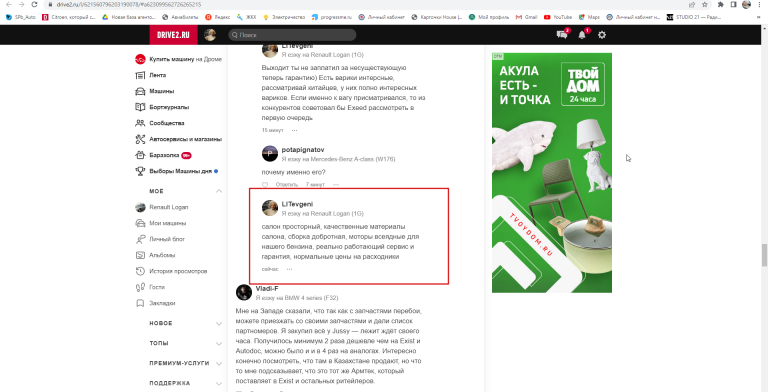This screenshot has width=768, height=392.
Task: Open the Мой профиль bookmark
Action: tap(489, 17)
